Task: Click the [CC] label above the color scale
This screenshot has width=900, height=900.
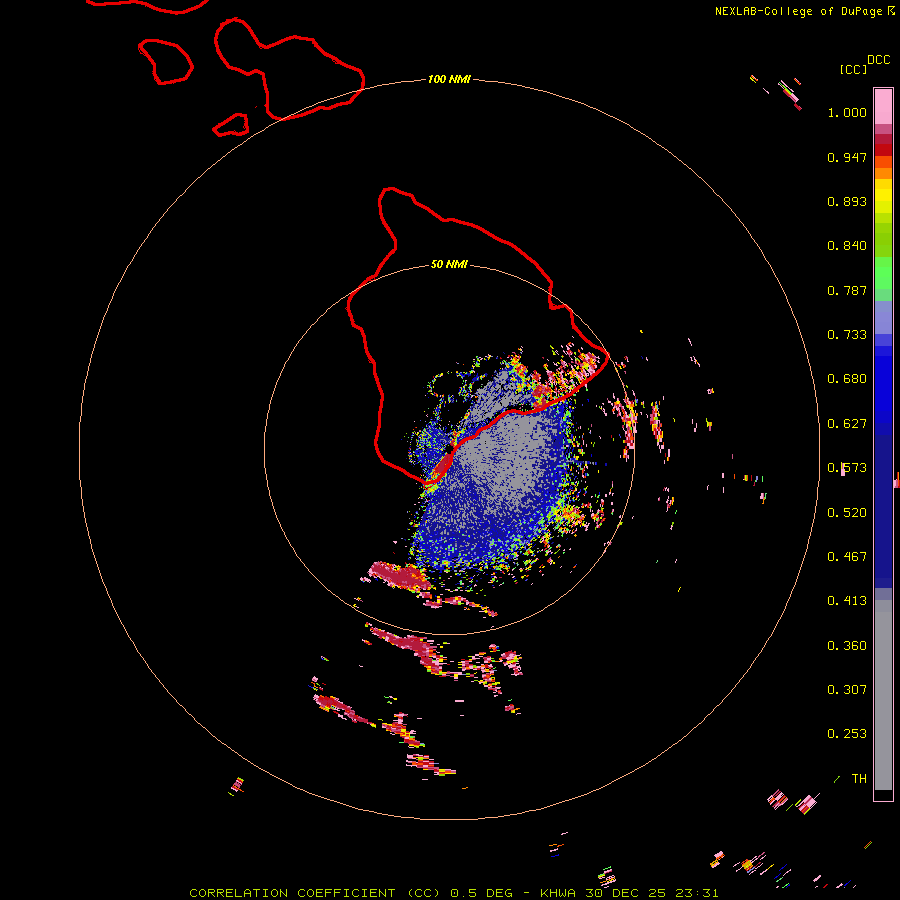Action: click(853, 69)
